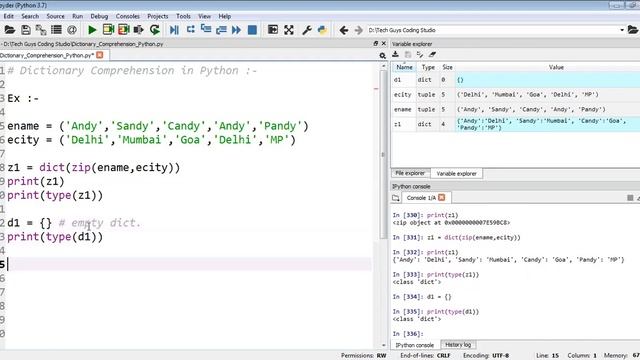Image resolution: width=640 pixels, height=360 pixels.
Task: Sort variables by the Value column header
Action: click(x=556, y=67)
